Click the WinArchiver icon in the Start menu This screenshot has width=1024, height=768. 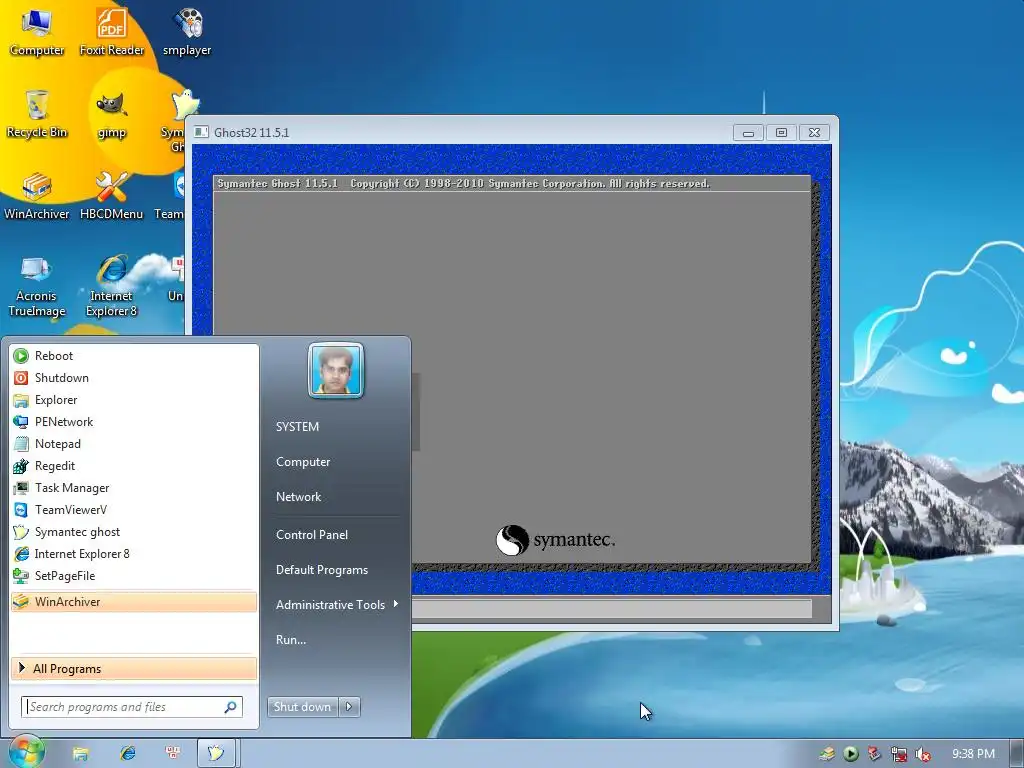[21, 601]
